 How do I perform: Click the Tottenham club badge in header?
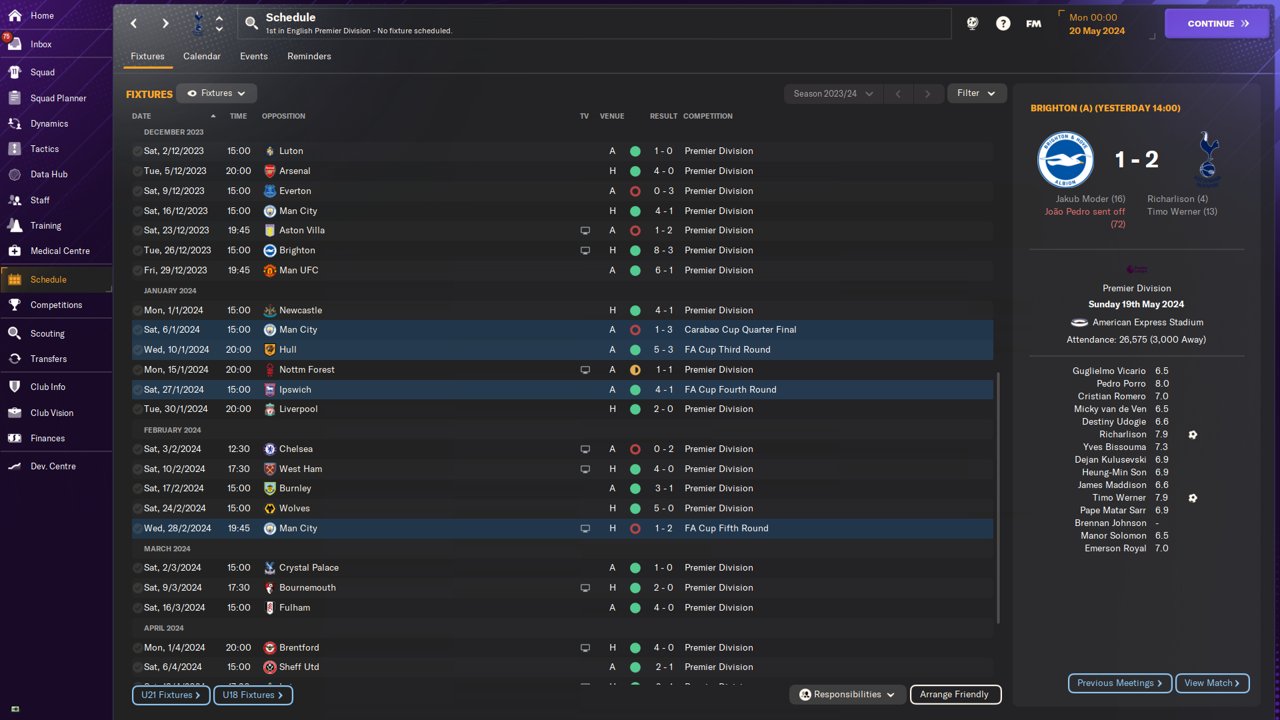pos(197,23)
